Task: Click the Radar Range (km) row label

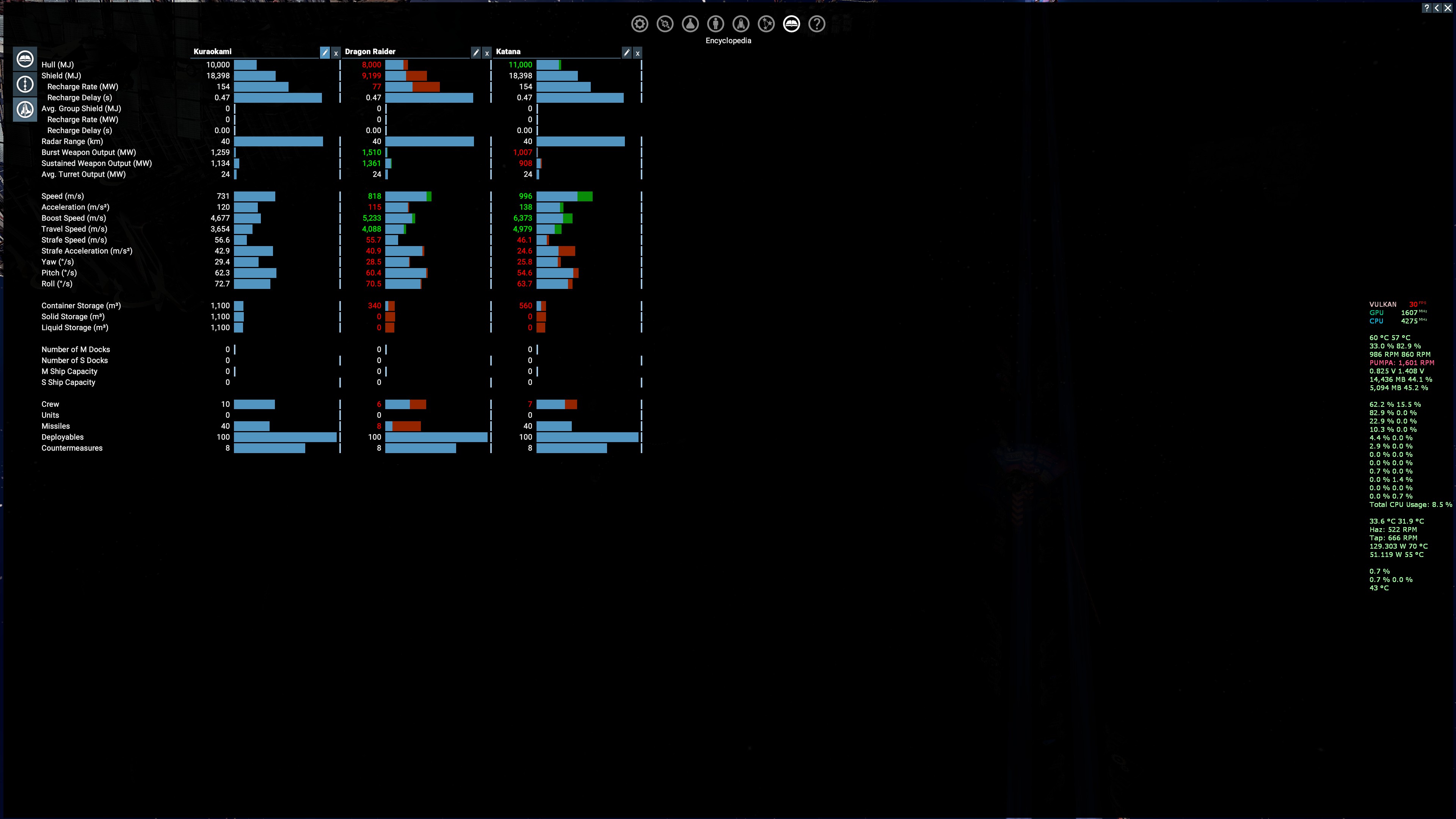Action: tap(72, 141)
